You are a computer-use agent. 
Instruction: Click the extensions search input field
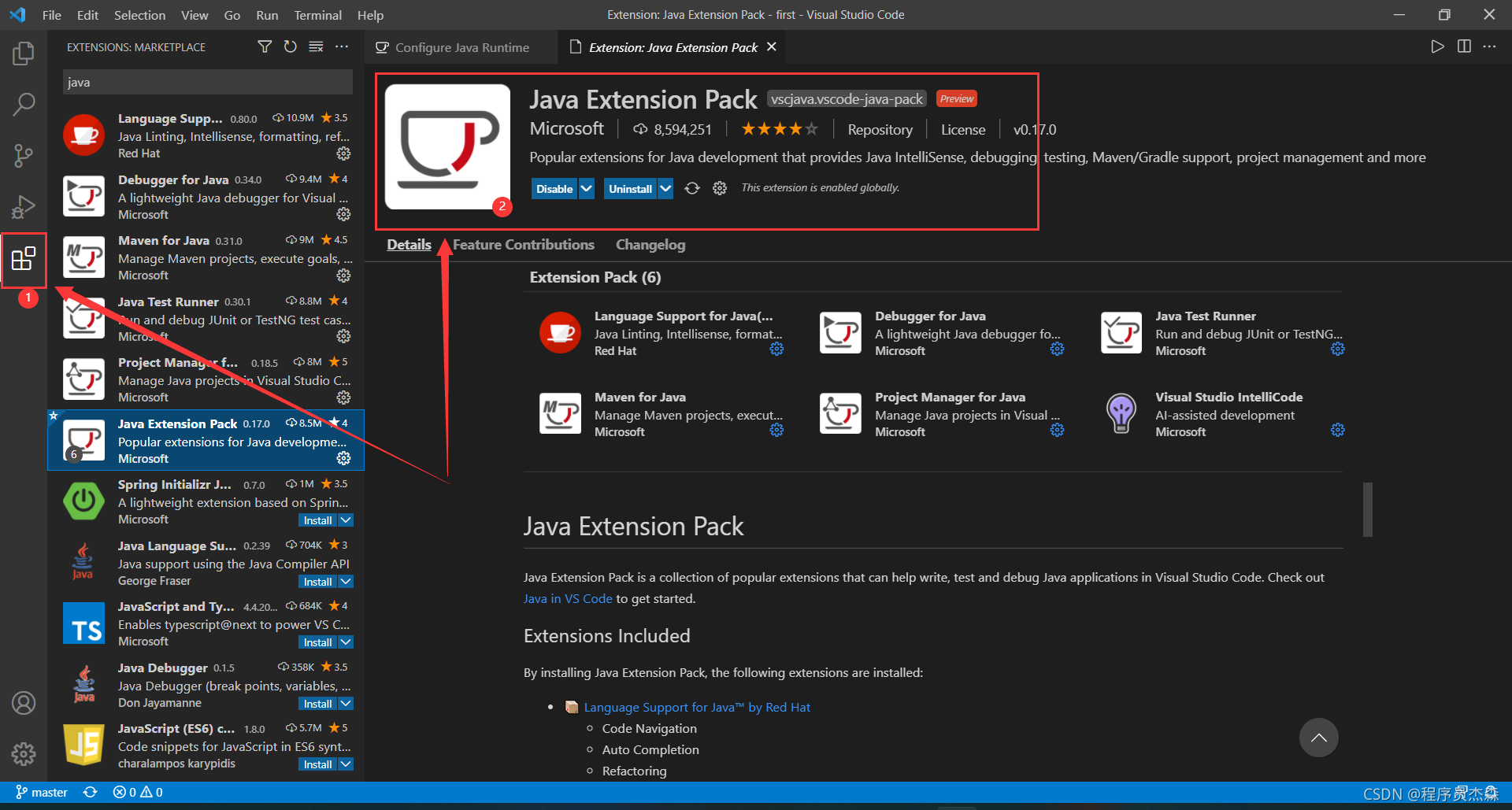click(x=206, y=82)
